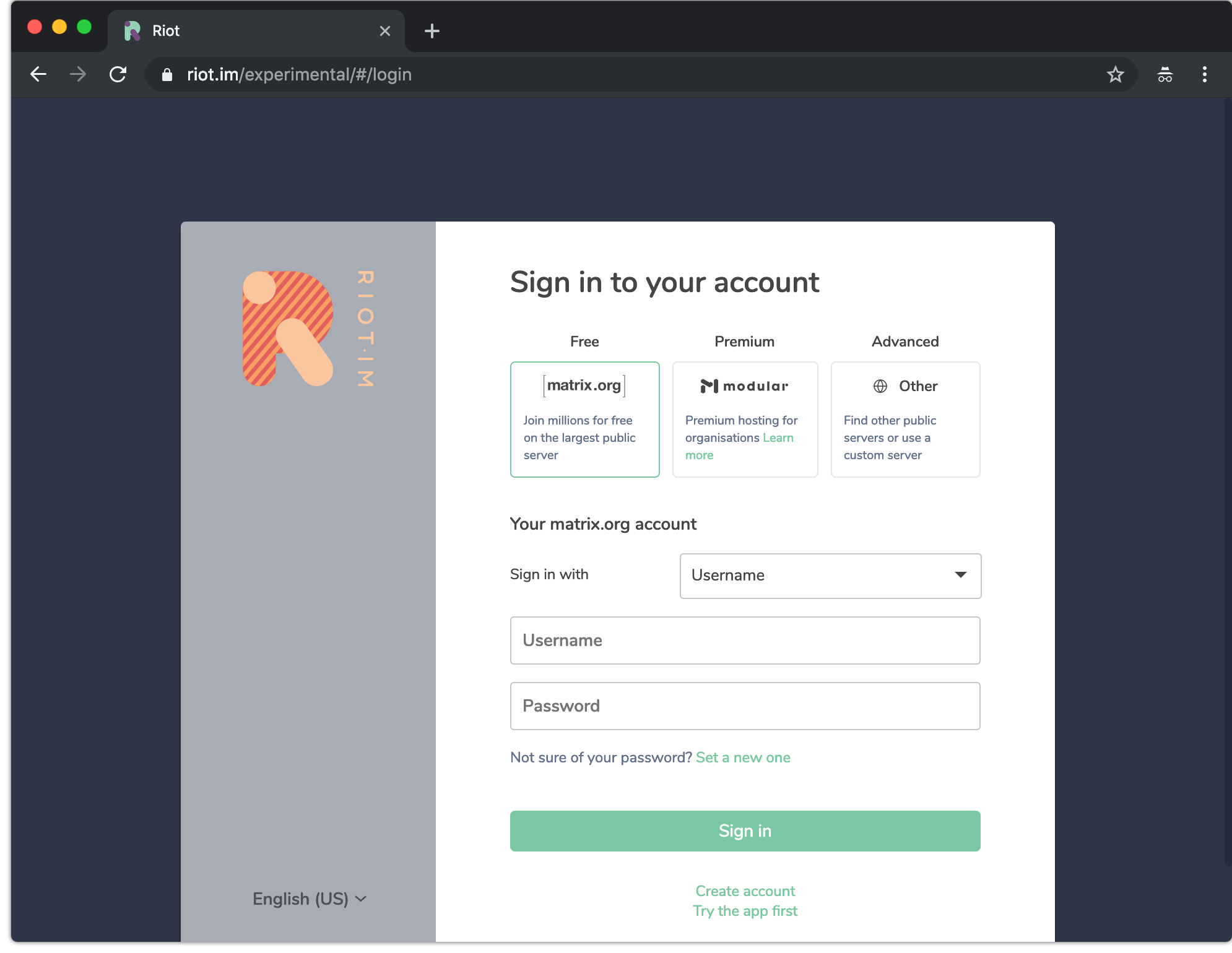This screenshot has width=1232, height=953.
Task: Click the padlock site security icon
Action: pos(167,75)
